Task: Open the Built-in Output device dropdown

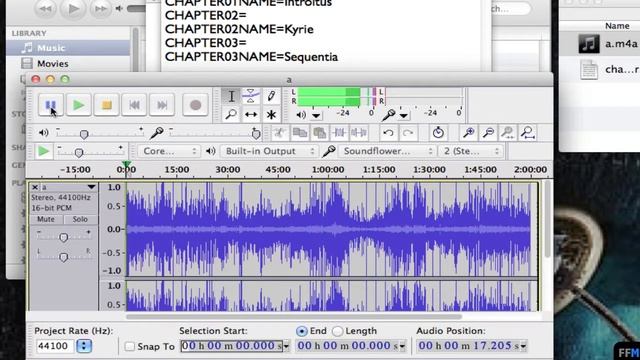Action: click(269, 151)
